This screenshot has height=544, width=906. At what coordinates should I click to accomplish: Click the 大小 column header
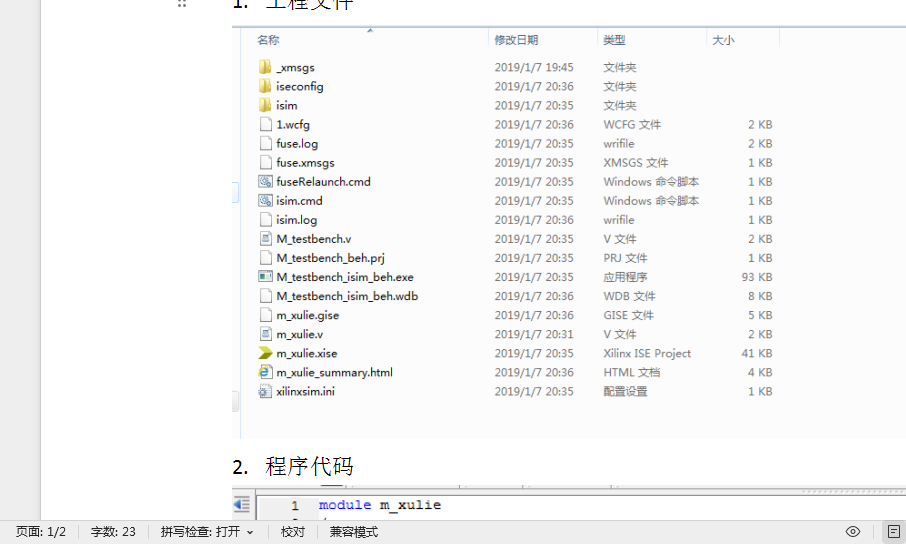pos(723,40)
